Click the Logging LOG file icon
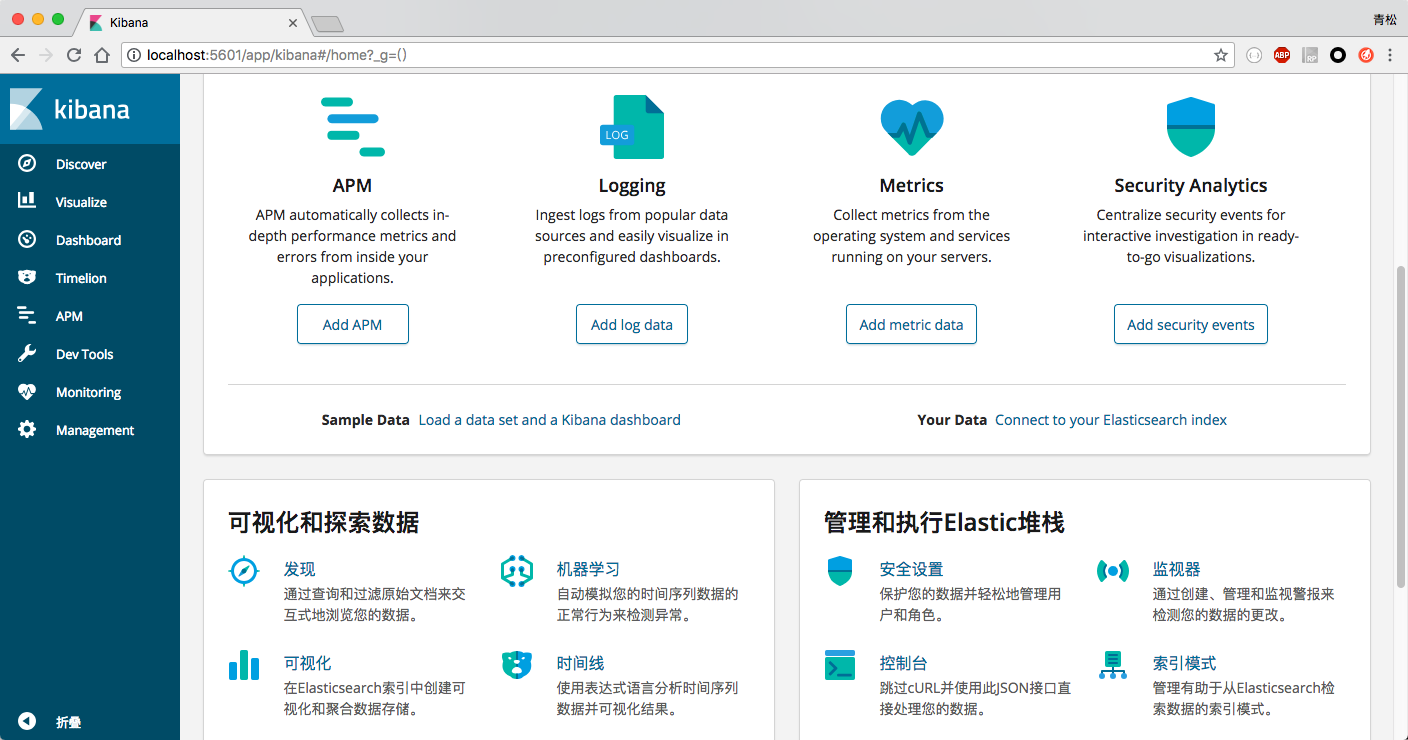1408x740 pixels. [632, 127]
